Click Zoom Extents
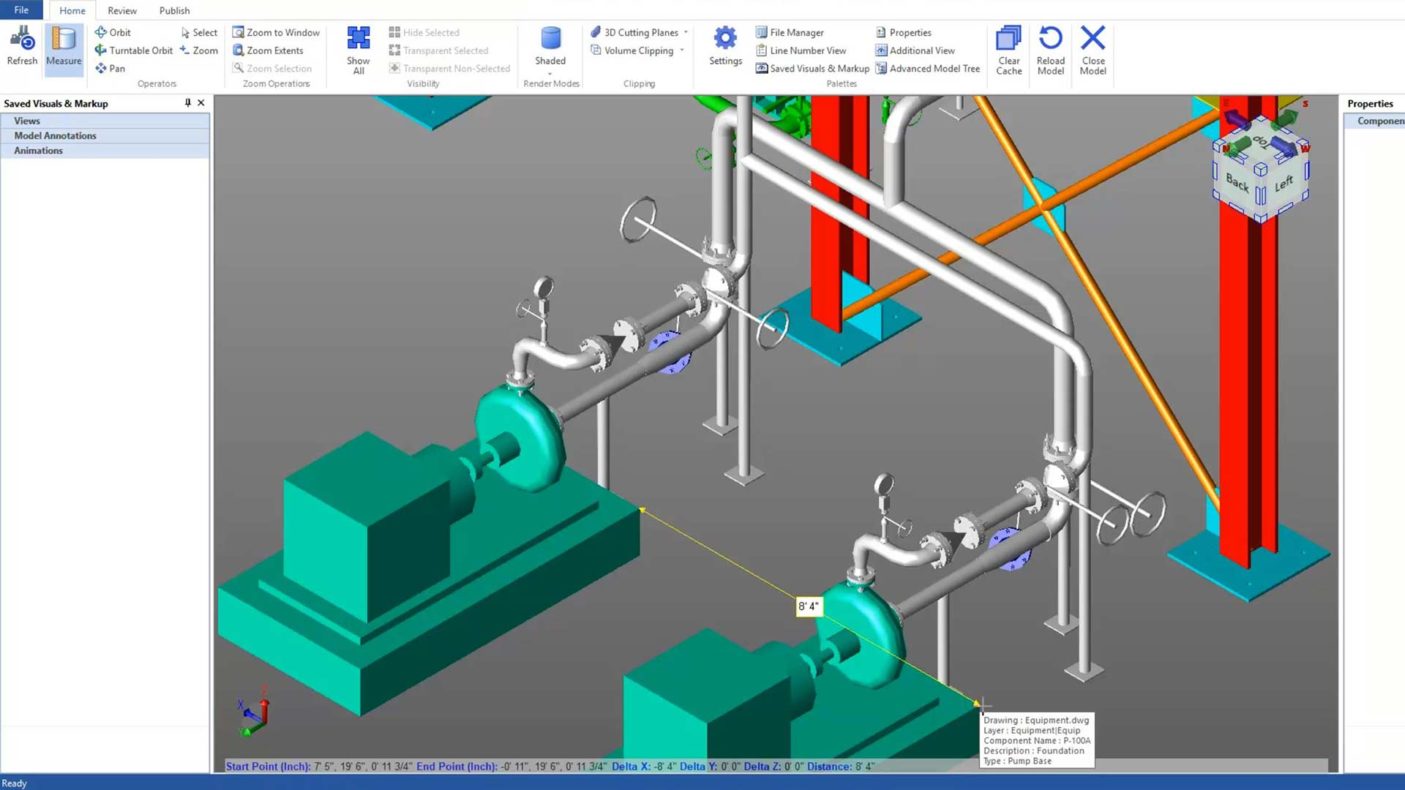 pyautogui.click(x=268, y=51)
